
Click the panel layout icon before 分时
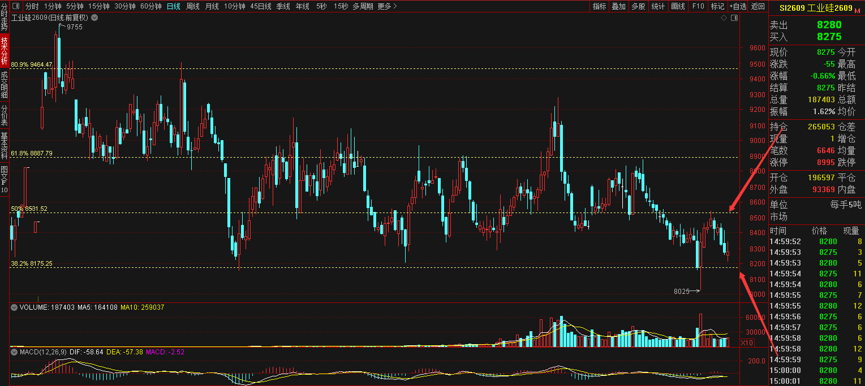tap(15, 7)
